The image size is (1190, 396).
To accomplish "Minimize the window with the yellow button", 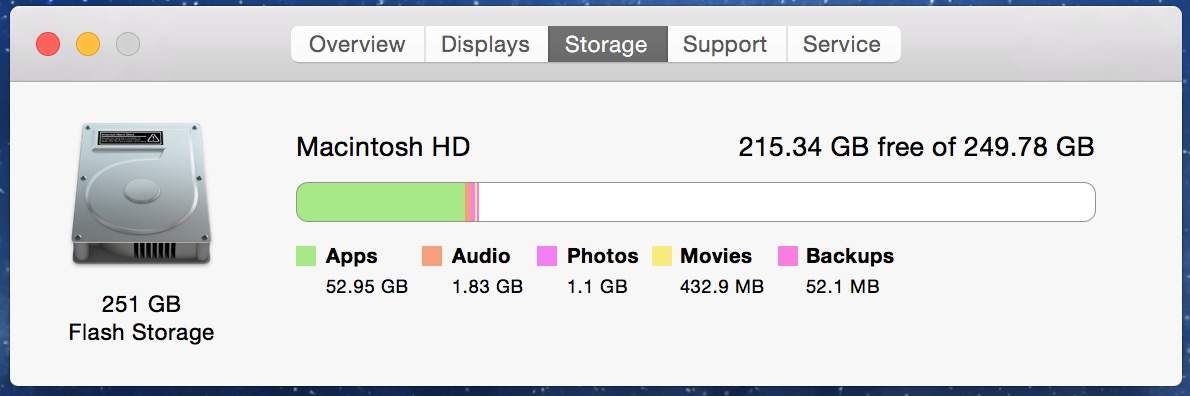I will 88,44.
